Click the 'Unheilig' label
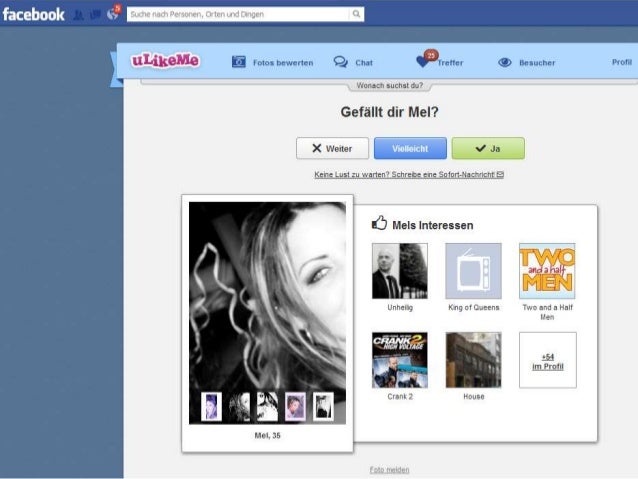 click(x=400, y=308)
